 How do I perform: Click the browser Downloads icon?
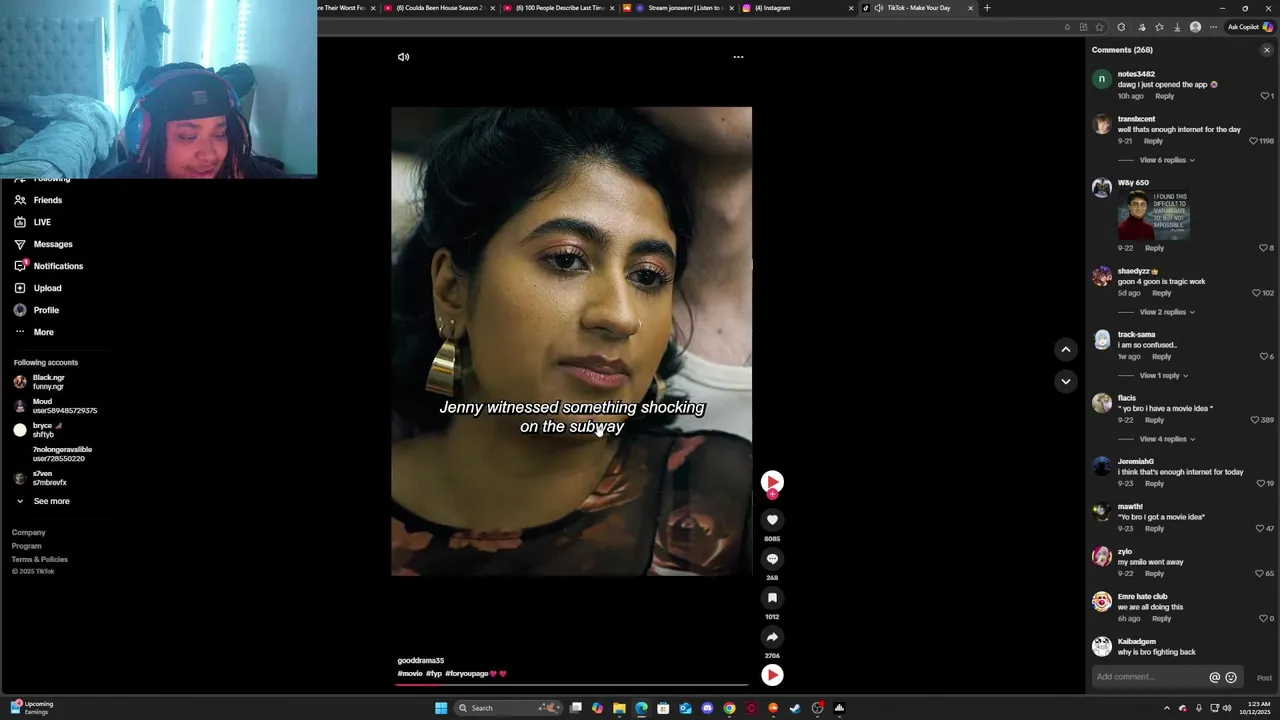coord(1177,27)
